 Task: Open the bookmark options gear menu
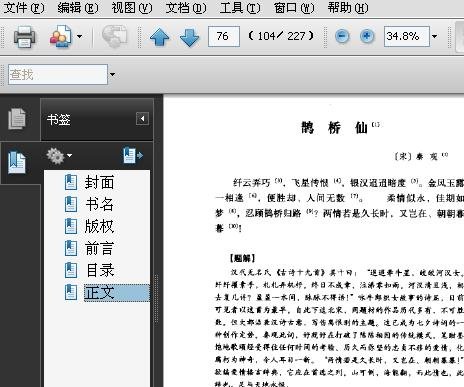59,156
